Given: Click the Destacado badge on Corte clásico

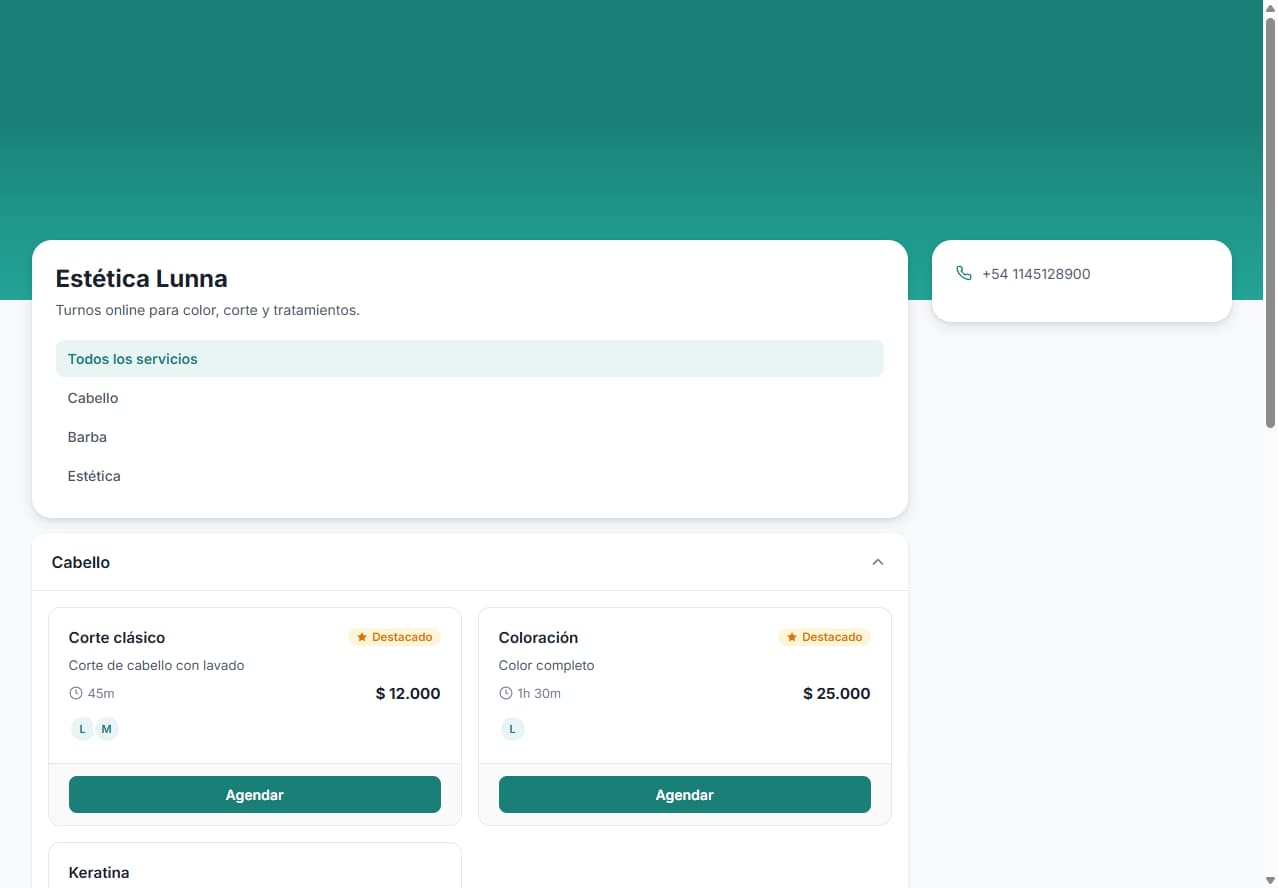Looking at the screenshot, I should click(394, 637).
